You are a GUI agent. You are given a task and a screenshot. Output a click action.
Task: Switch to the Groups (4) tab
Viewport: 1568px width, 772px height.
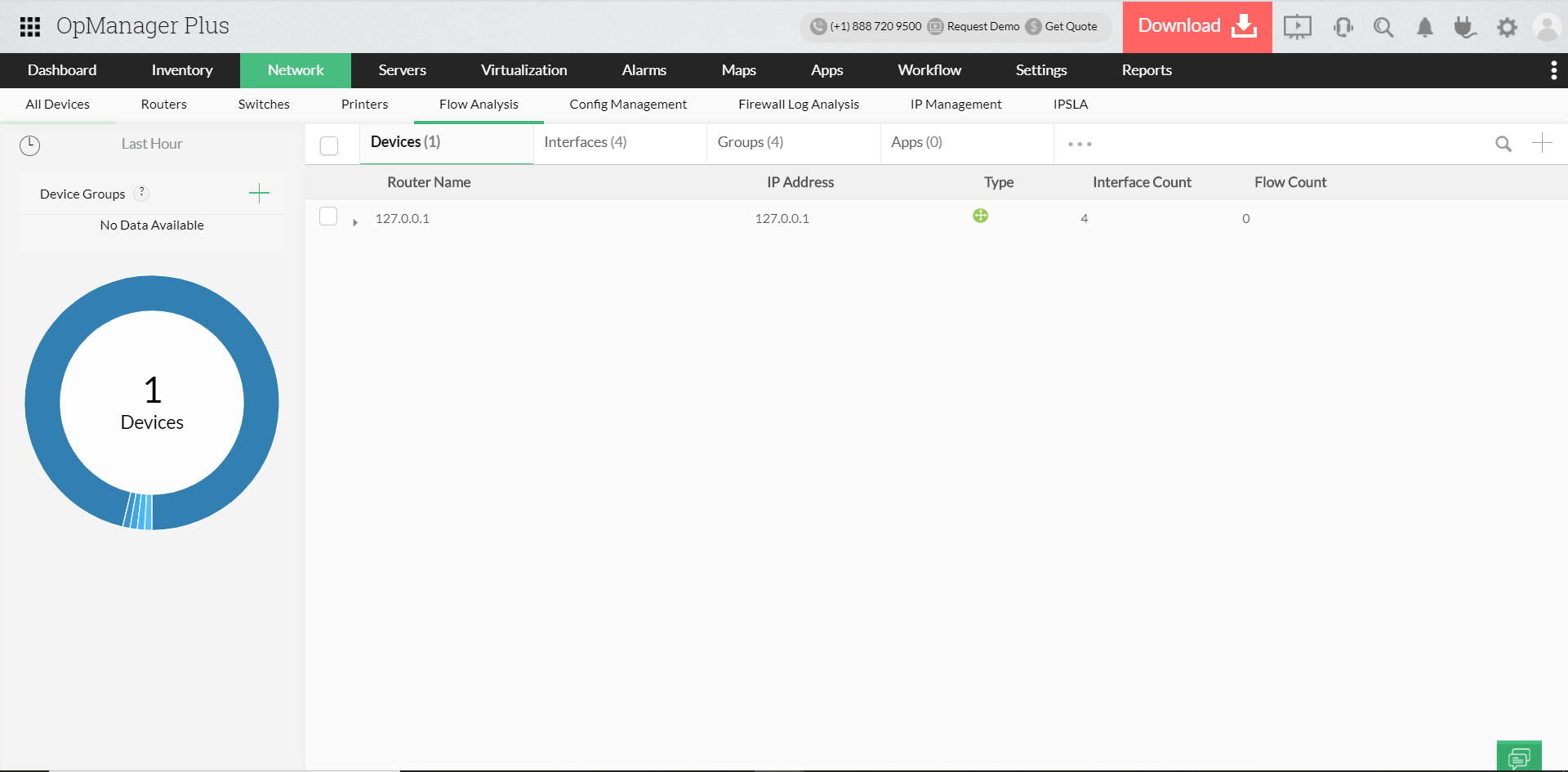point(794,143)
